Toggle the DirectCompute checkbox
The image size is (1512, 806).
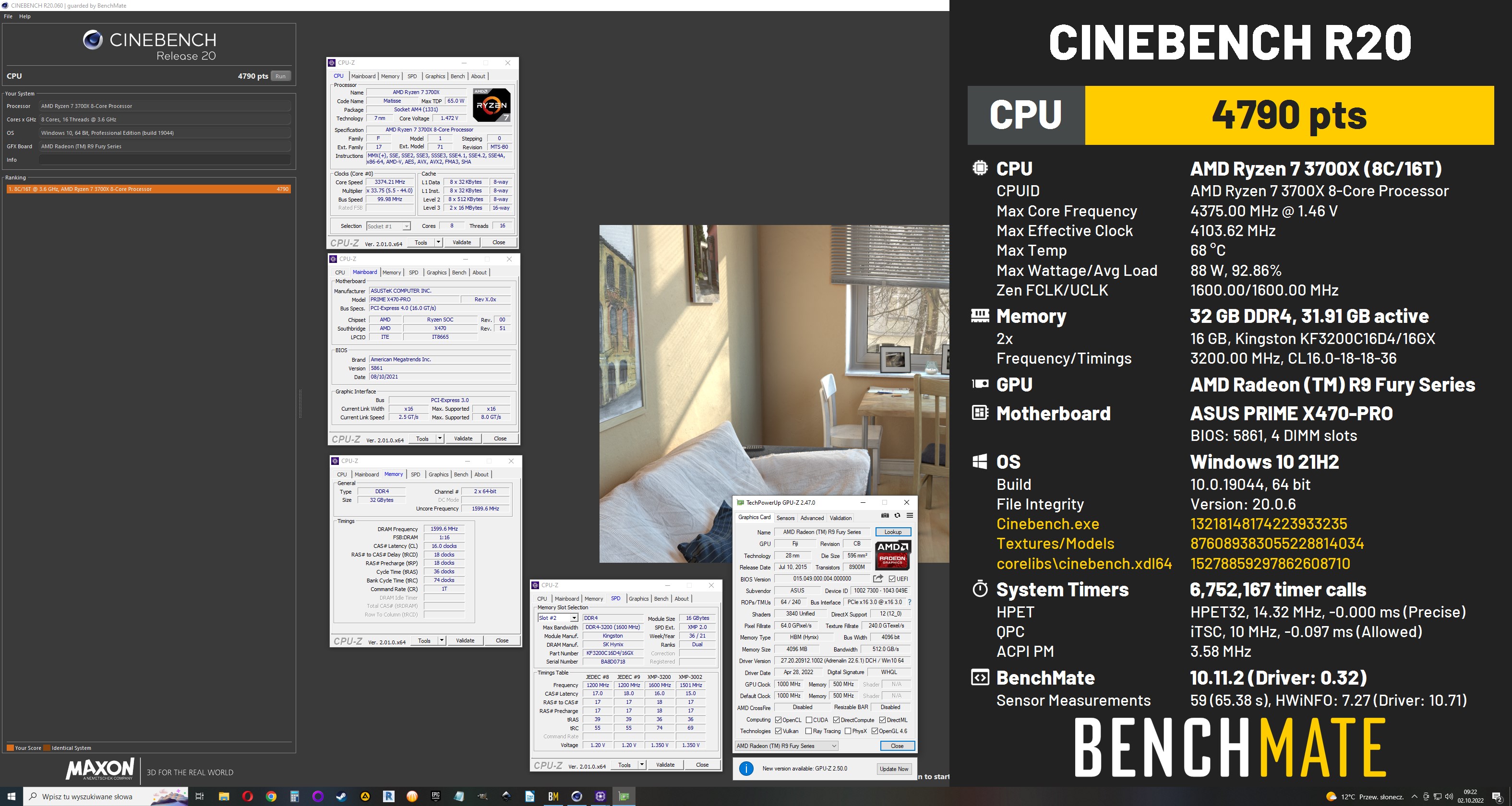click(837, 720)
